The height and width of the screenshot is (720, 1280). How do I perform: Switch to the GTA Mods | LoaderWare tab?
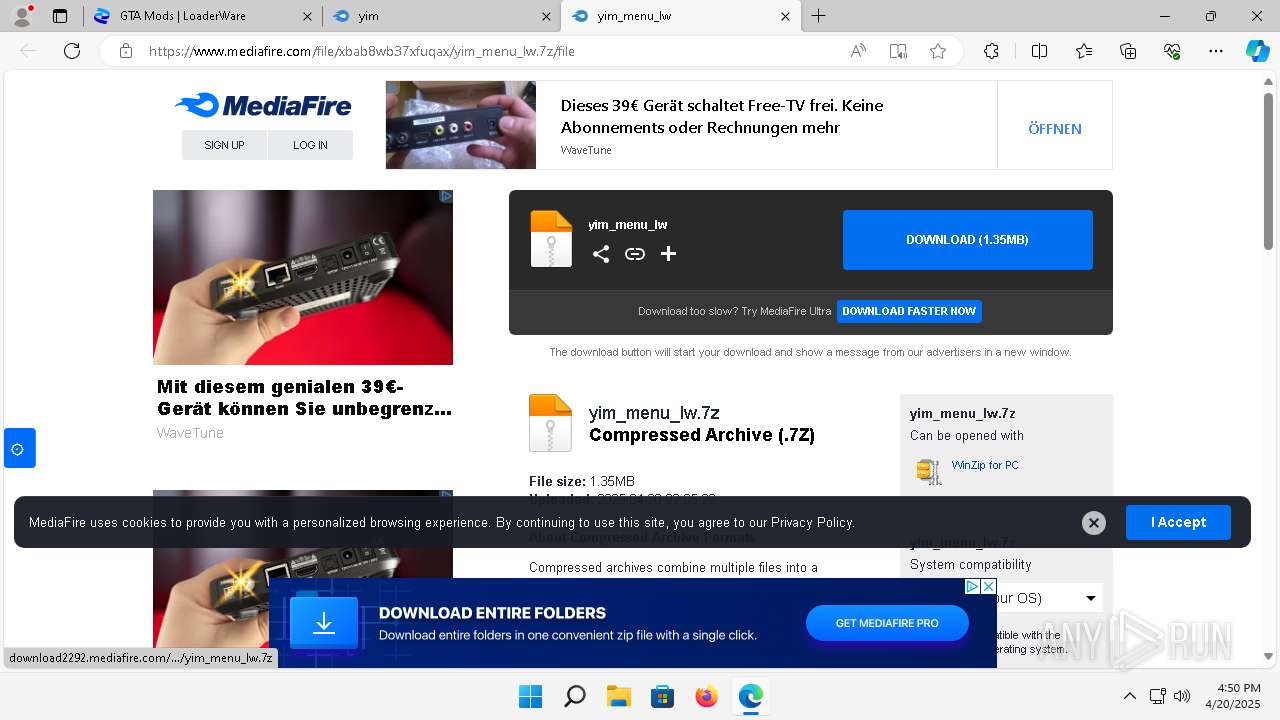tap(183, 16)
